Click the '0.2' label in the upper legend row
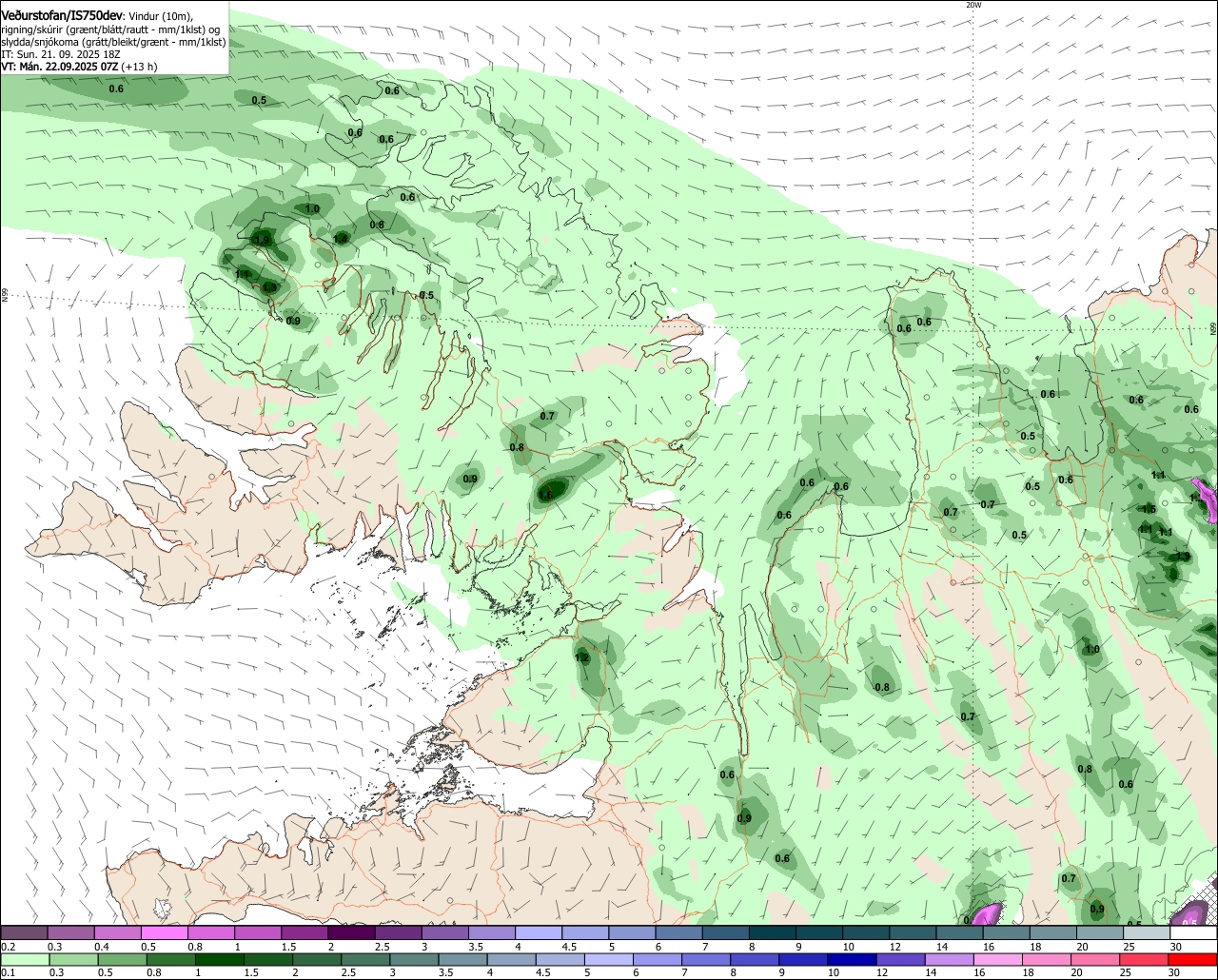Viewport: 1218px width, 980px height. (x=9, y=947)
